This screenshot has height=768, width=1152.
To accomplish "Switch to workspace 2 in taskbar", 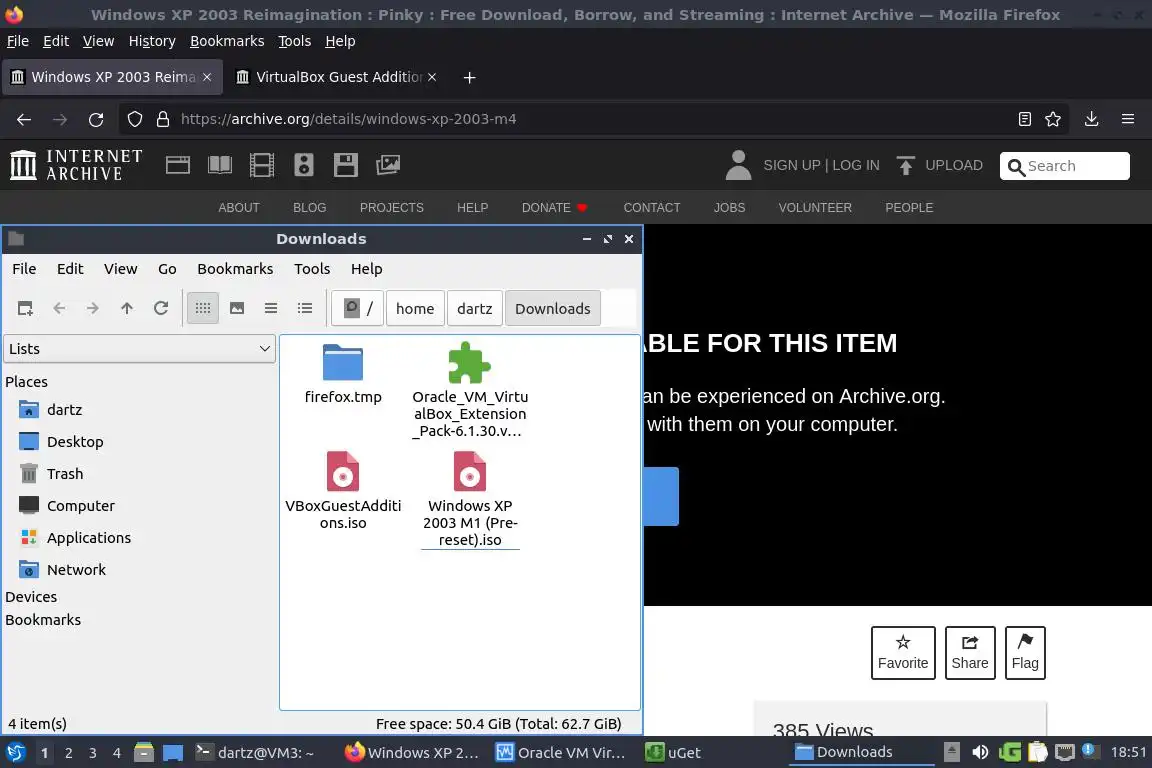I will [68, 753].
